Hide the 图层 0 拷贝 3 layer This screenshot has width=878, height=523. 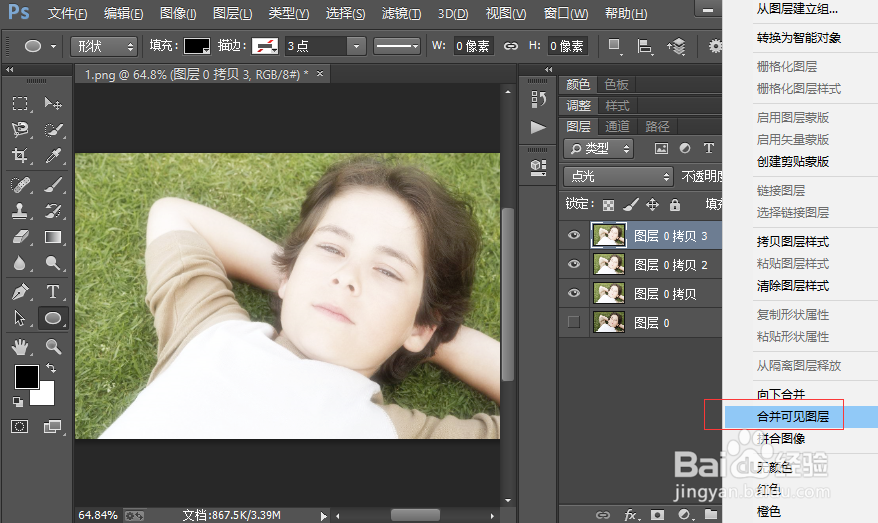(573, 236)
